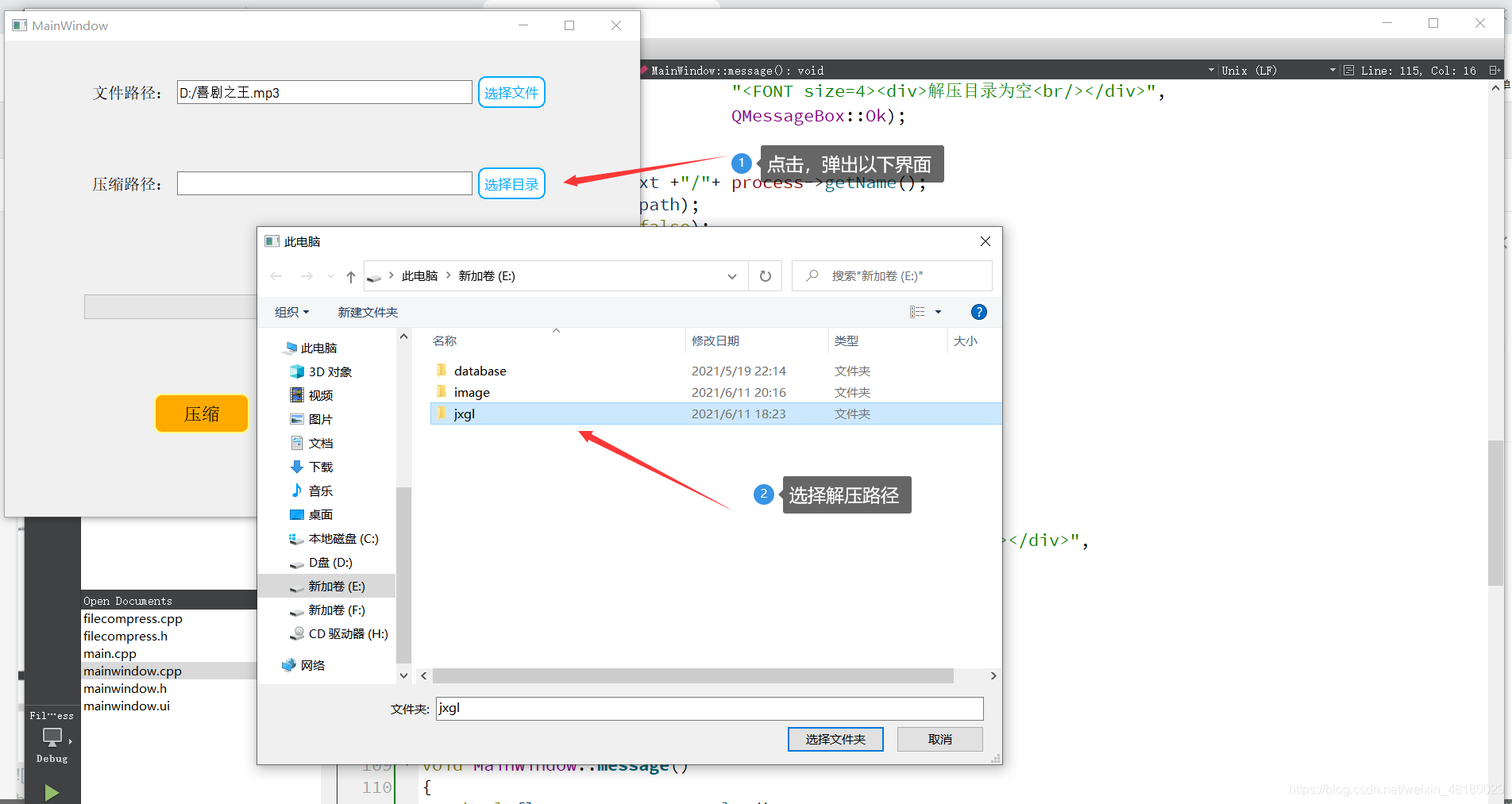Viewport: 1512px width, 804px height.
Task: Expand the address bar history dropdown
Action: (x=732, y=276)
